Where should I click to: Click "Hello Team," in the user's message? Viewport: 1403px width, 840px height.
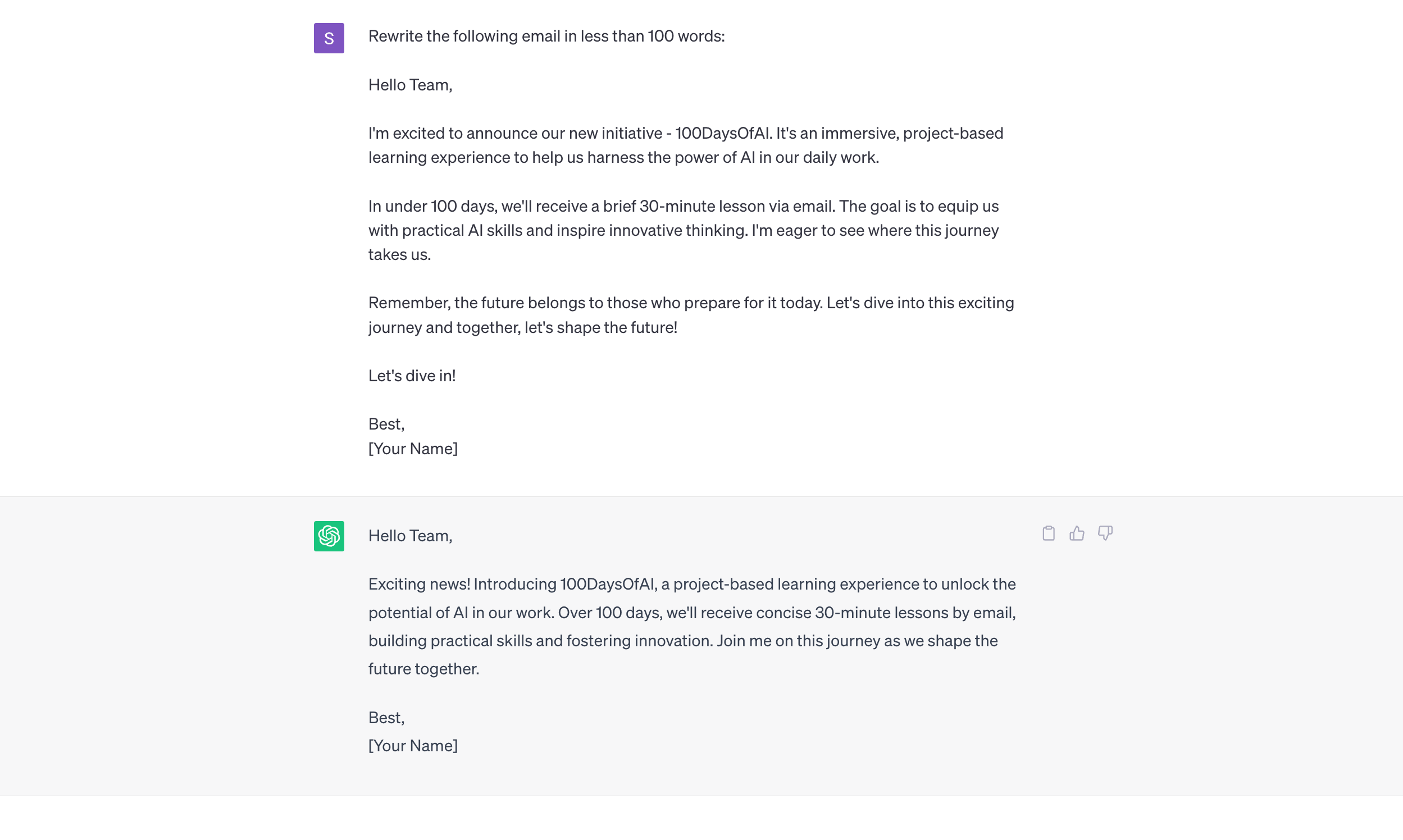click(x=410, y=85)
